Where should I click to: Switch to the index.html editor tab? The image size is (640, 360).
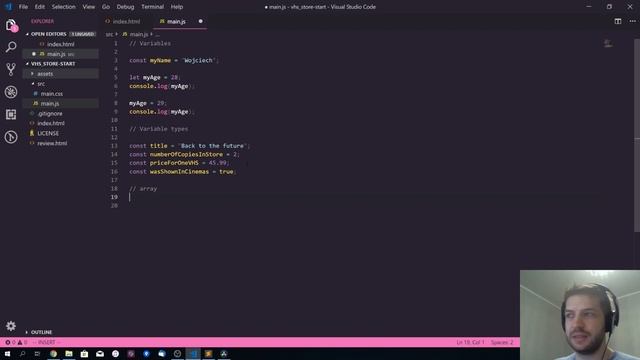(127, 21)
